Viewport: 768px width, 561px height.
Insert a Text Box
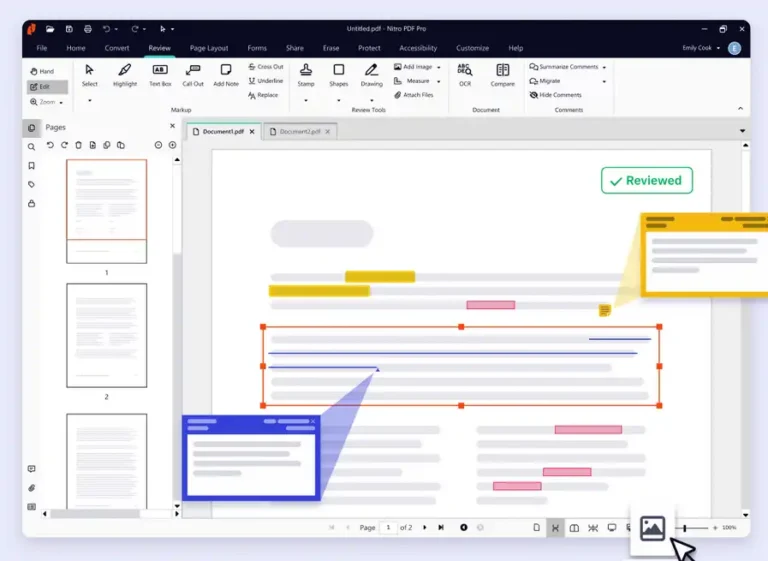(160, 75)
